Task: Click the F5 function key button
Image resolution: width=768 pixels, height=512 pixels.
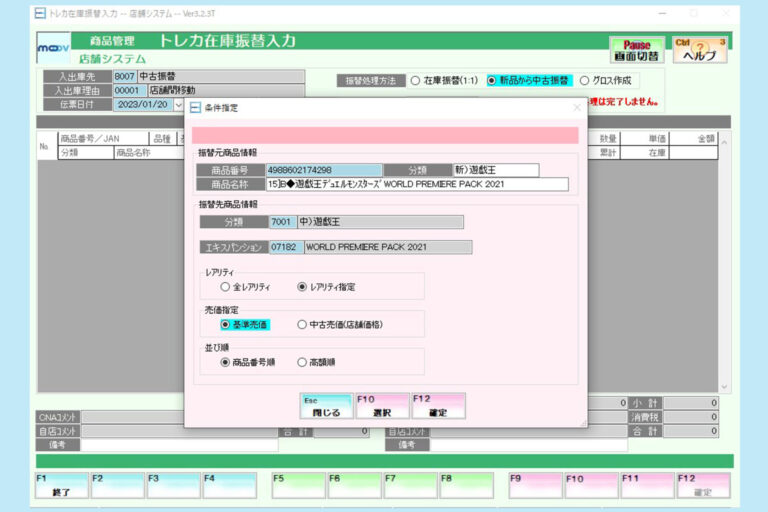Action: point(299,485)
